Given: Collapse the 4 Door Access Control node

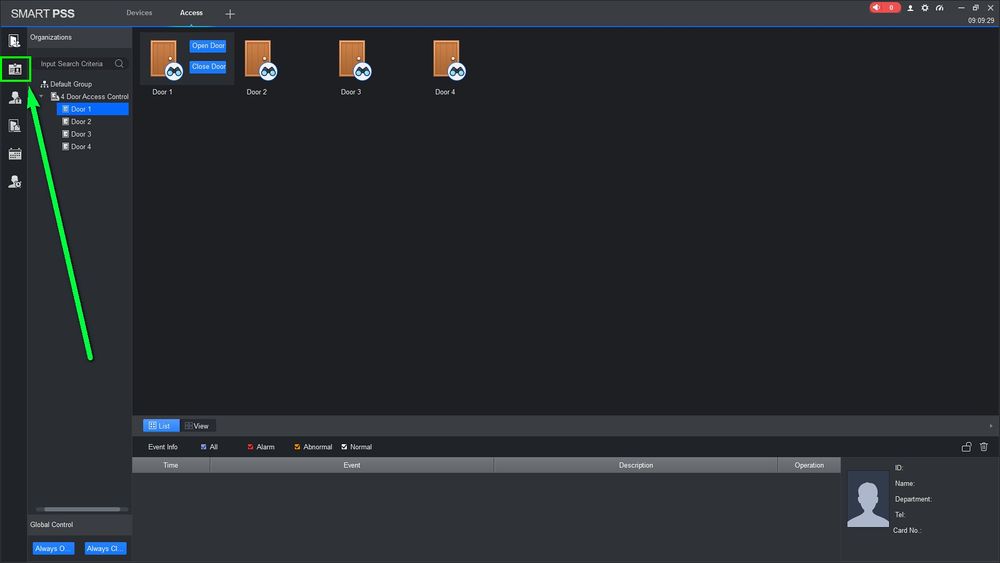Looking at the screenshot, I should [x=41, y=96].
